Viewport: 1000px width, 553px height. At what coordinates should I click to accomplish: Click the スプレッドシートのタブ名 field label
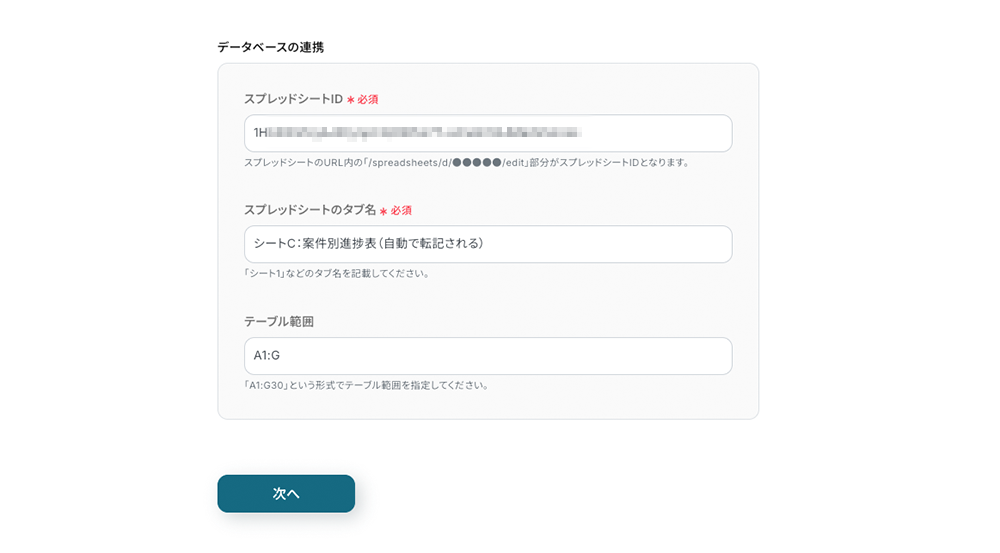pos(310,210)
